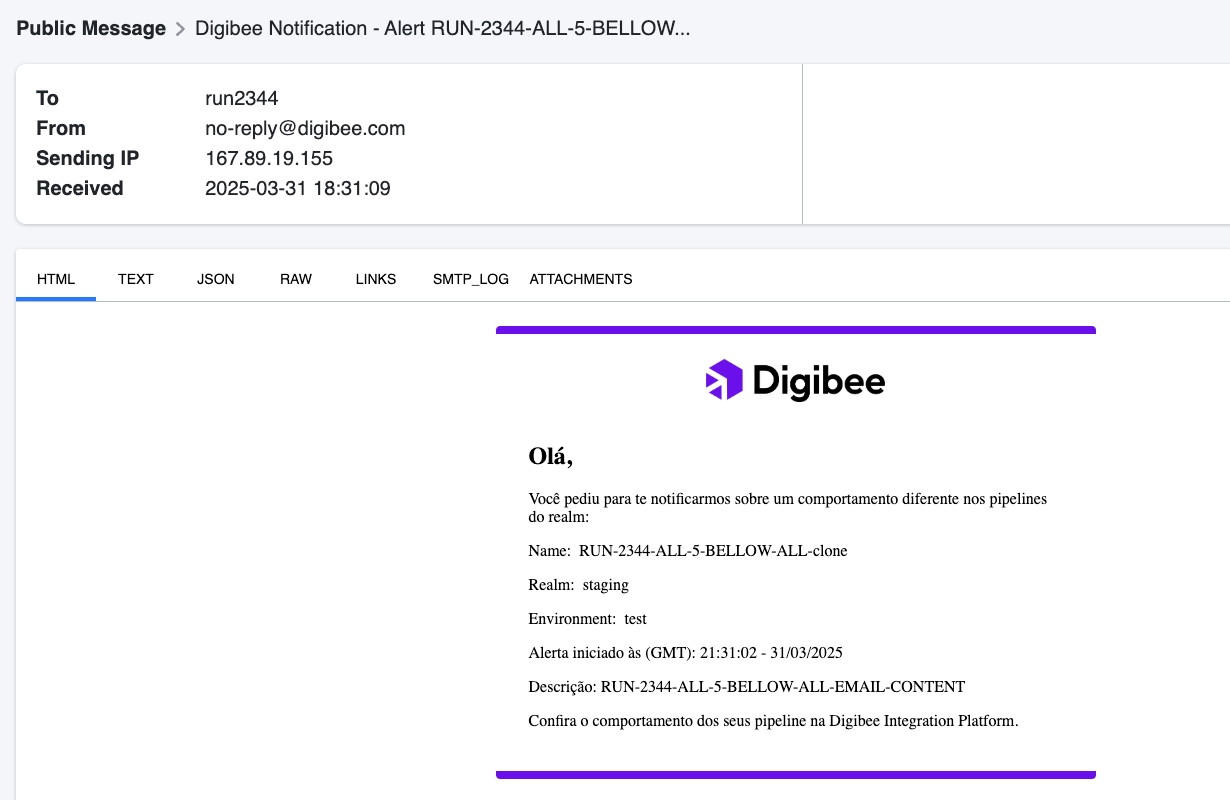Click the pipeline name RUN-2344-ALL-5-BELLOW-ALL-clone
The image size is (1230, 800).
pos(713,551)
